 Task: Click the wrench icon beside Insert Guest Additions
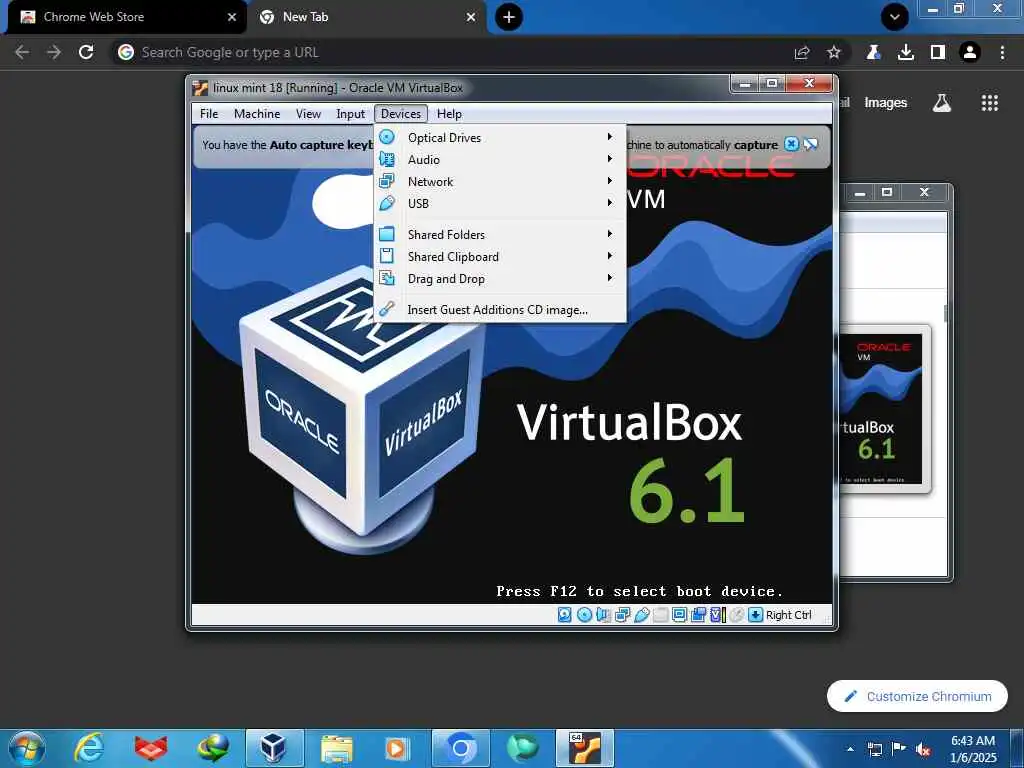click(387, 309)
